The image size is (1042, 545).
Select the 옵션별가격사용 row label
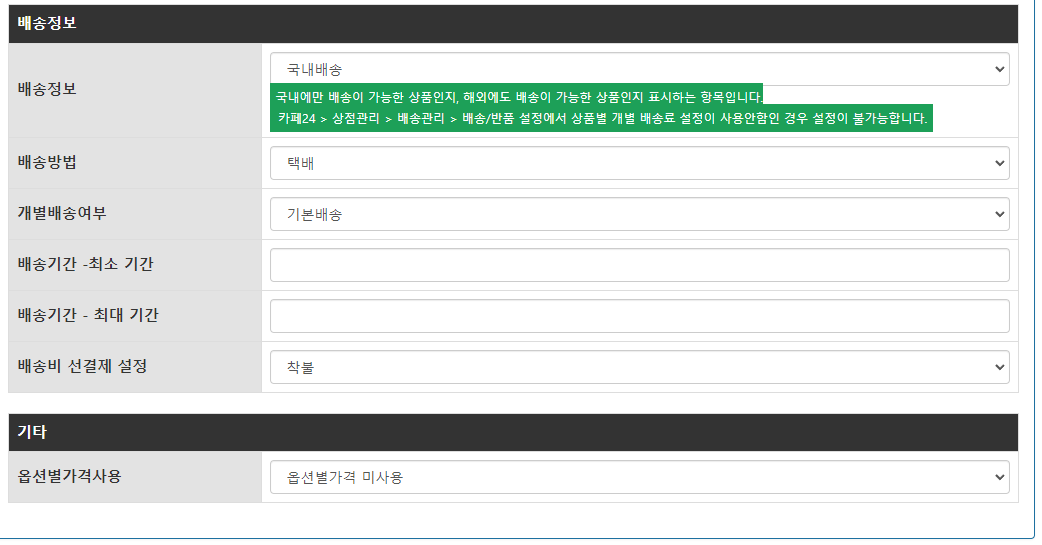pyautogui.click(x=69, y=477)
